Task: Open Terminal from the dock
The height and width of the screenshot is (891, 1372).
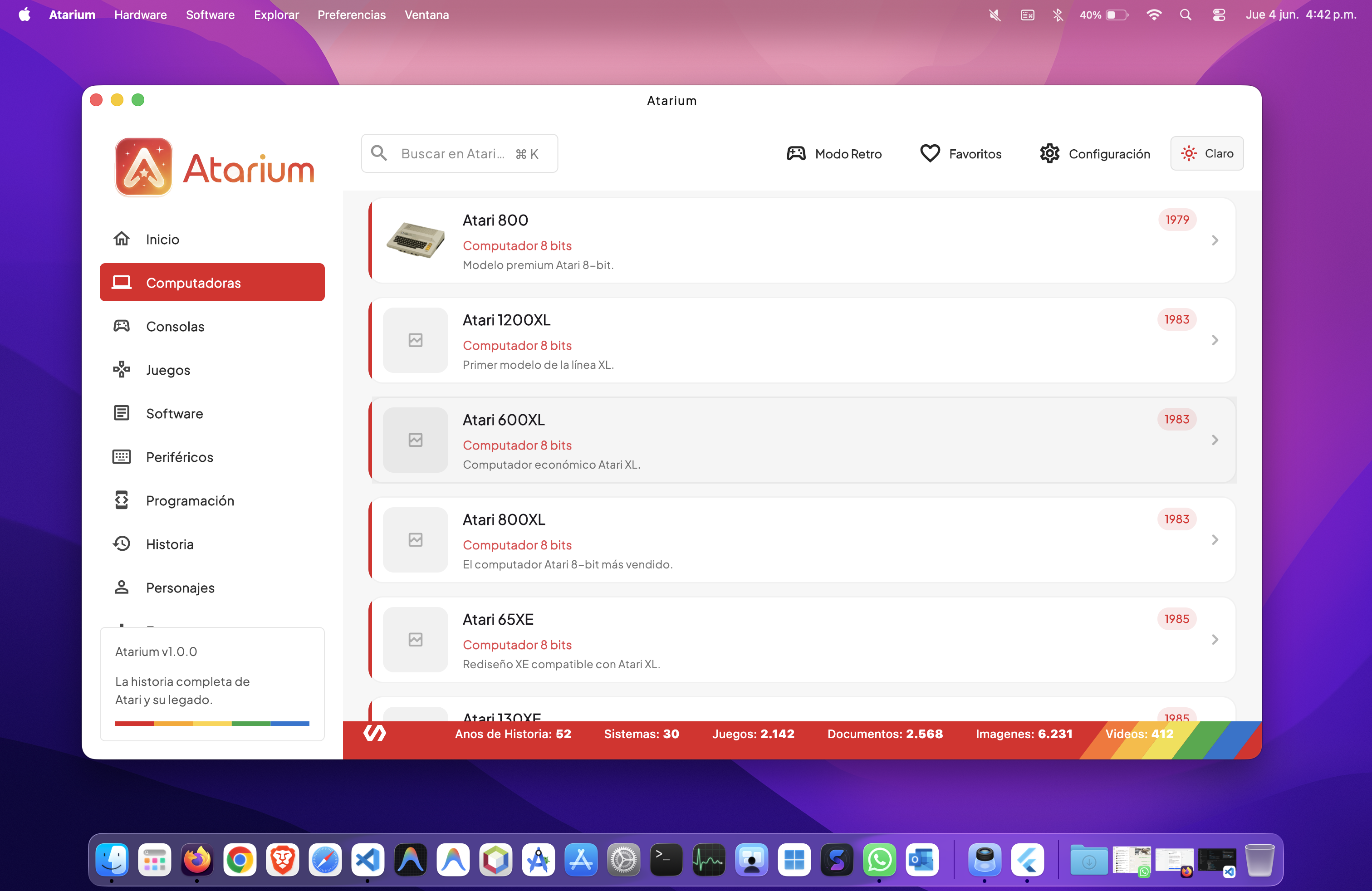Action: [666, 860]
